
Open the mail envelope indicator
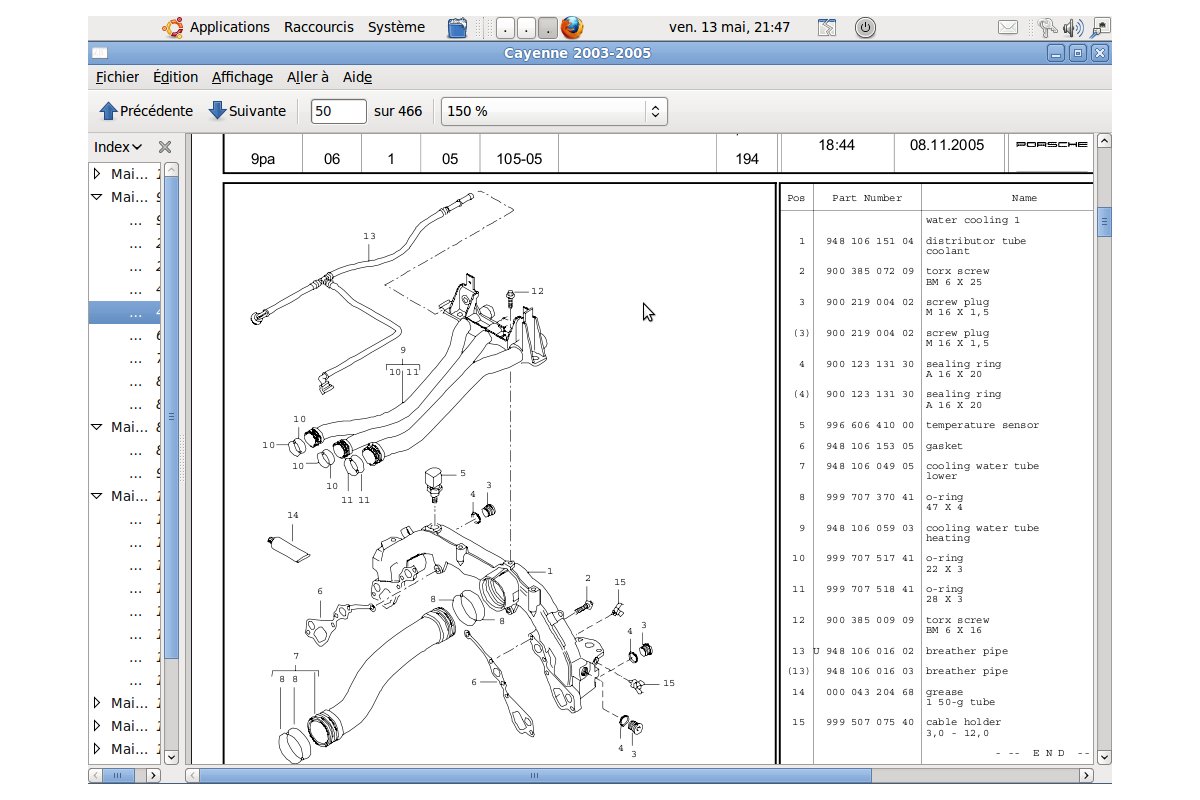coord(1008,27)
